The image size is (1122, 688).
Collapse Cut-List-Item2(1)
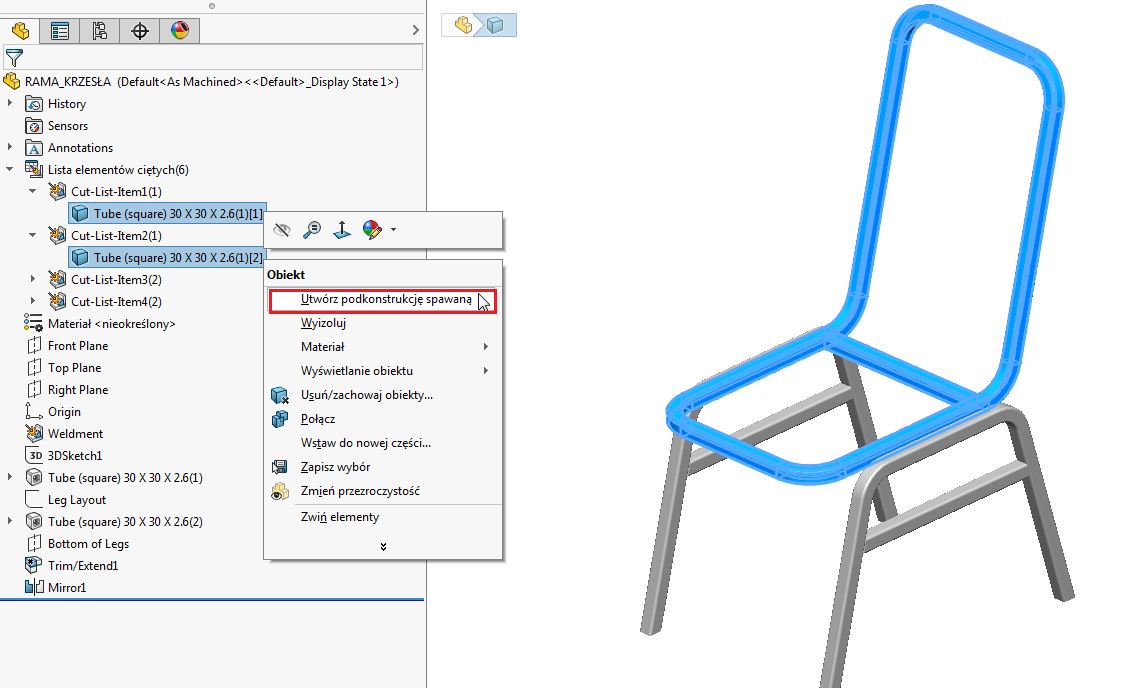[33, 235]
